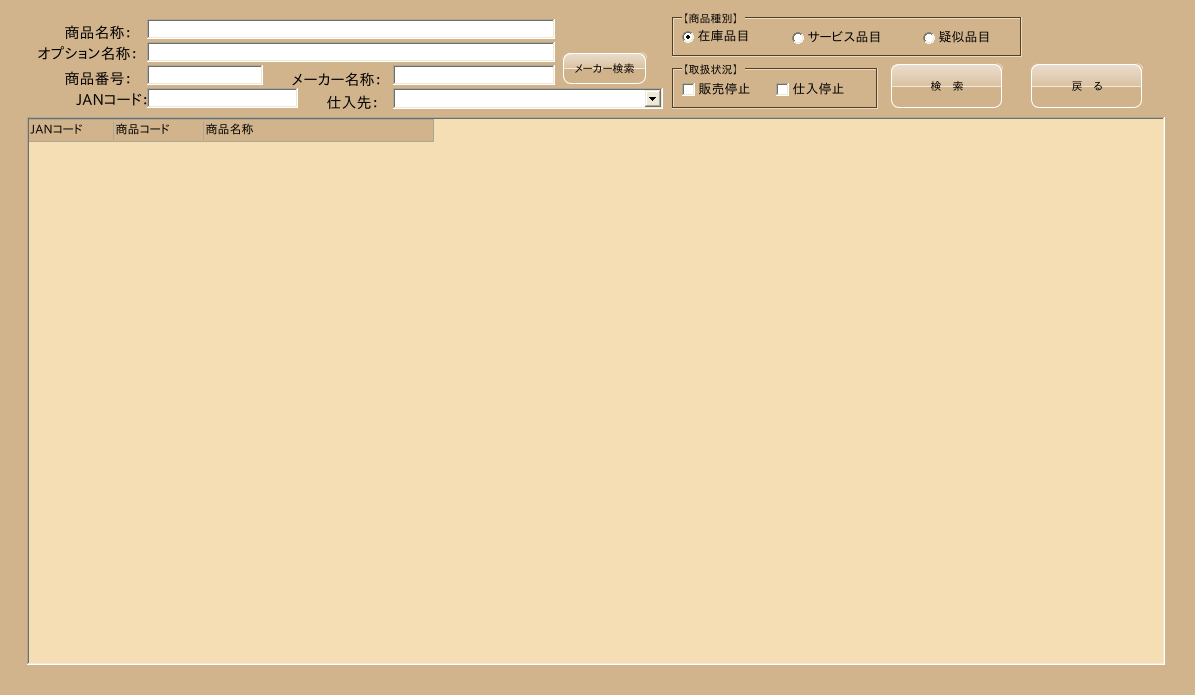The image size is (1195, 695).
Task: Run the search with 検索 button
Action: [x=946, y=86]
